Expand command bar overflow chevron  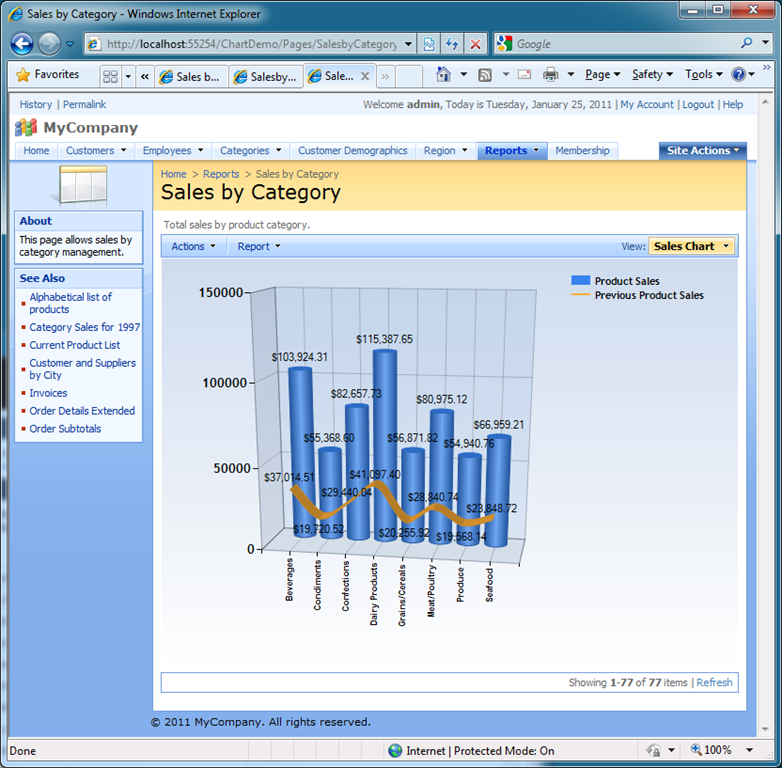767,67
